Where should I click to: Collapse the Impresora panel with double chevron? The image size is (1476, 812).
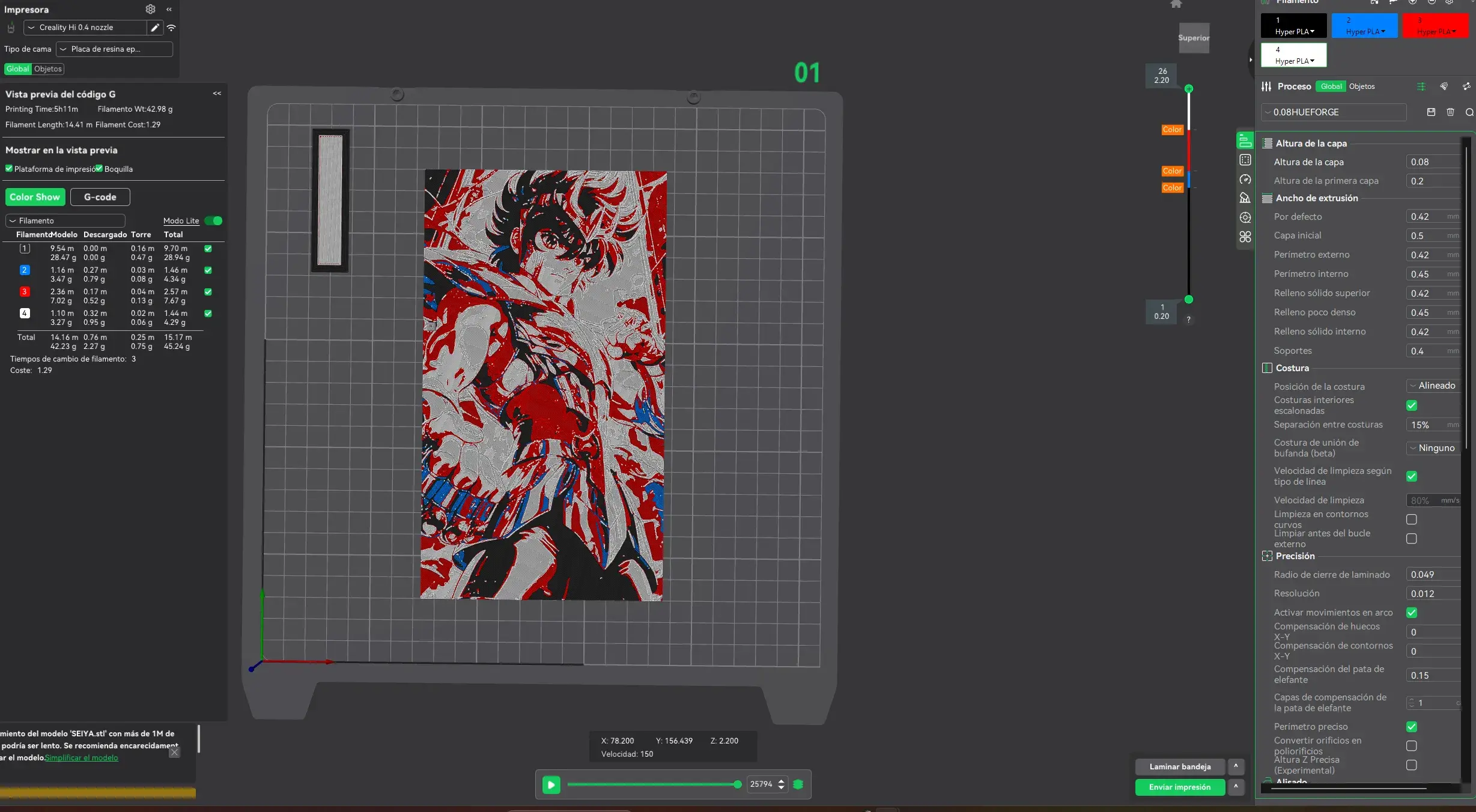click(169, 10)
